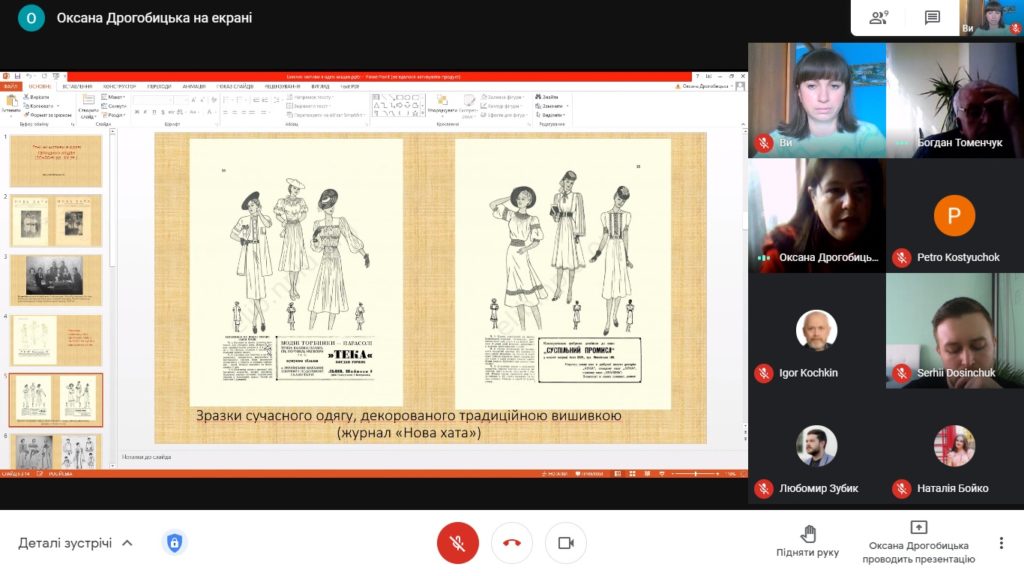Open the three-dot more options menu
This screenshot has width=1024, height=576.
1001,543
